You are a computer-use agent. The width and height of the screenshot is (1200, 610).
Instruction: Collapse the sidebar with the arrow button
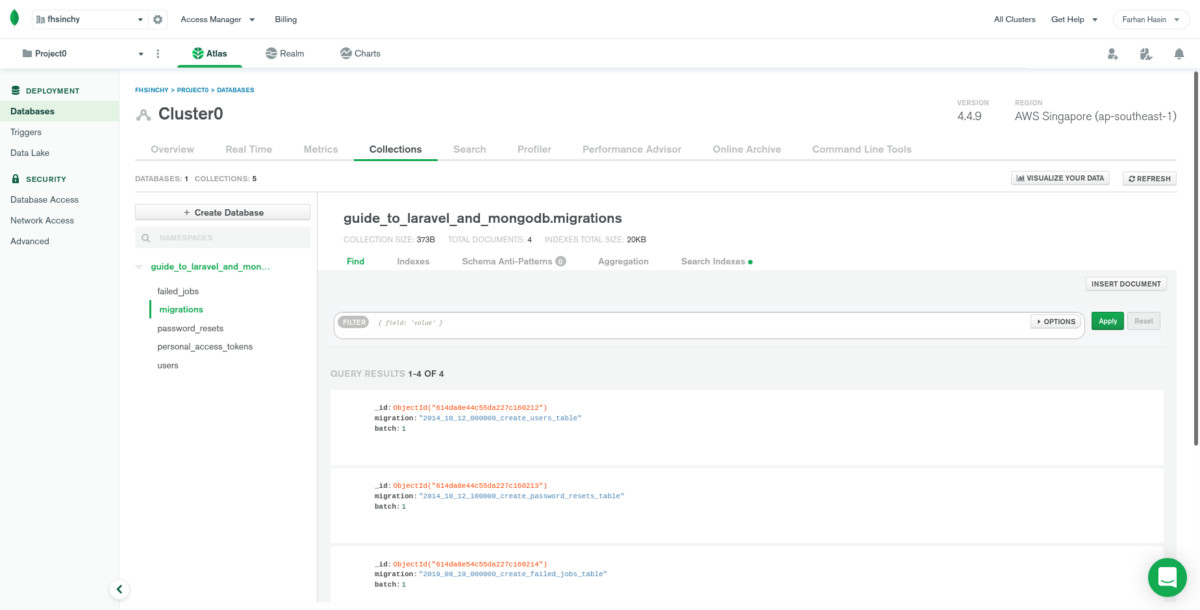[119, 590]
